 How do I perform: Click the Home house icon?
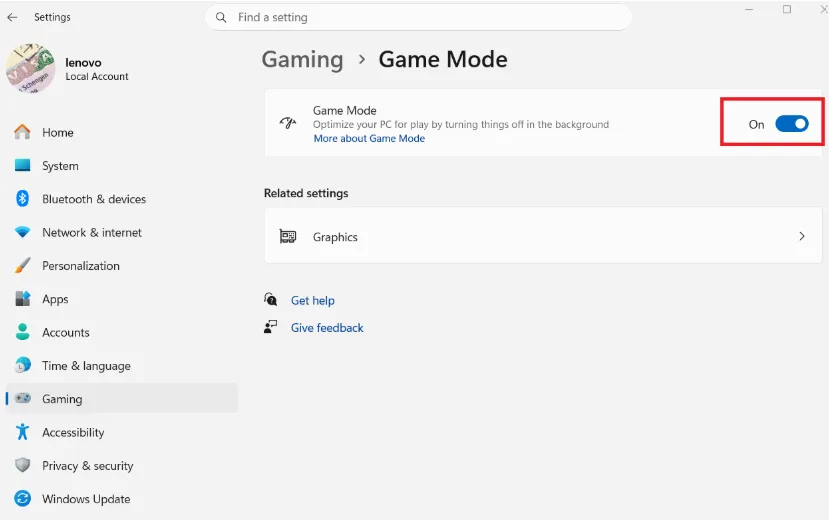point(22,132)
